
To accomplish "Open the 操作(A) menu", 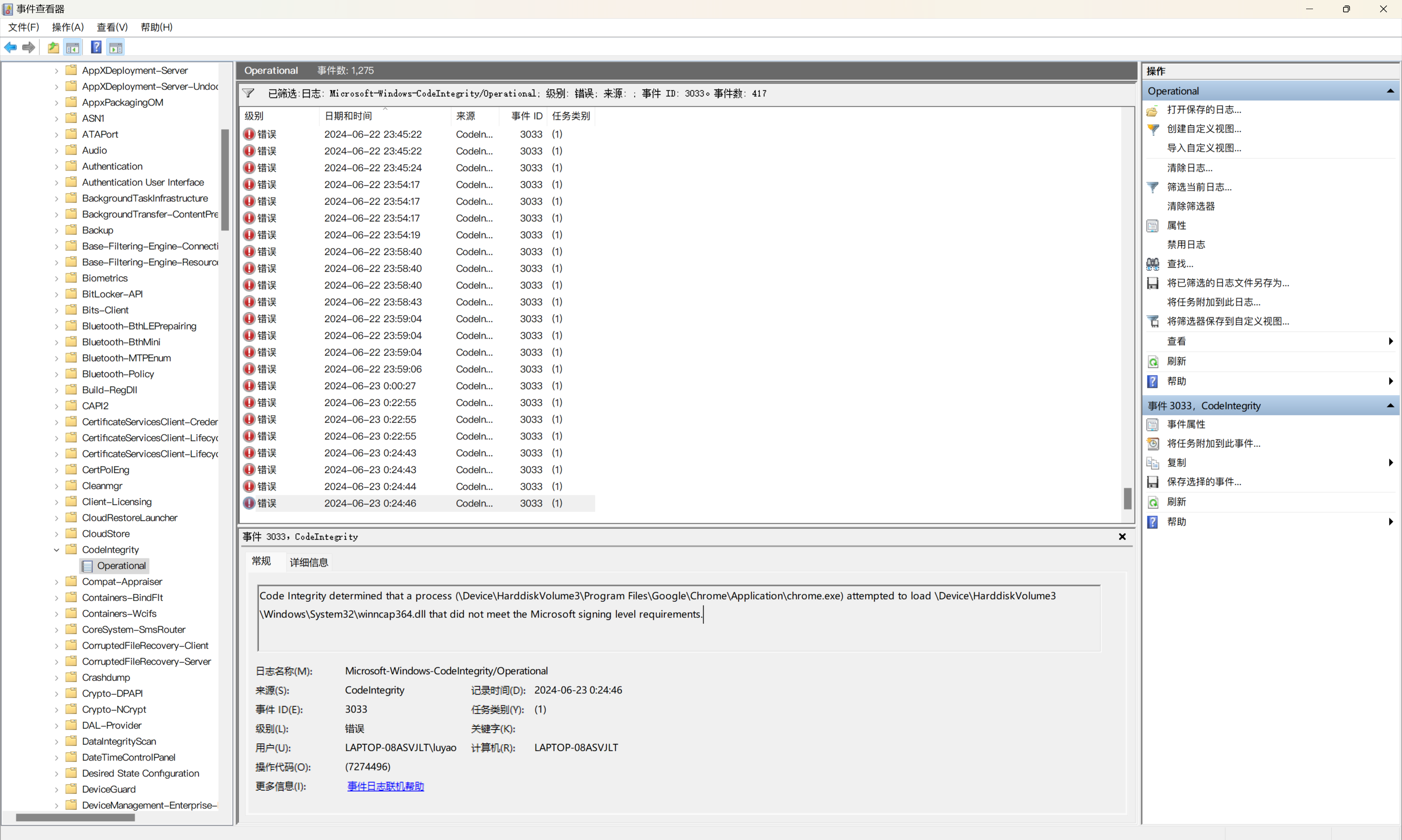I will pos(68,27).
